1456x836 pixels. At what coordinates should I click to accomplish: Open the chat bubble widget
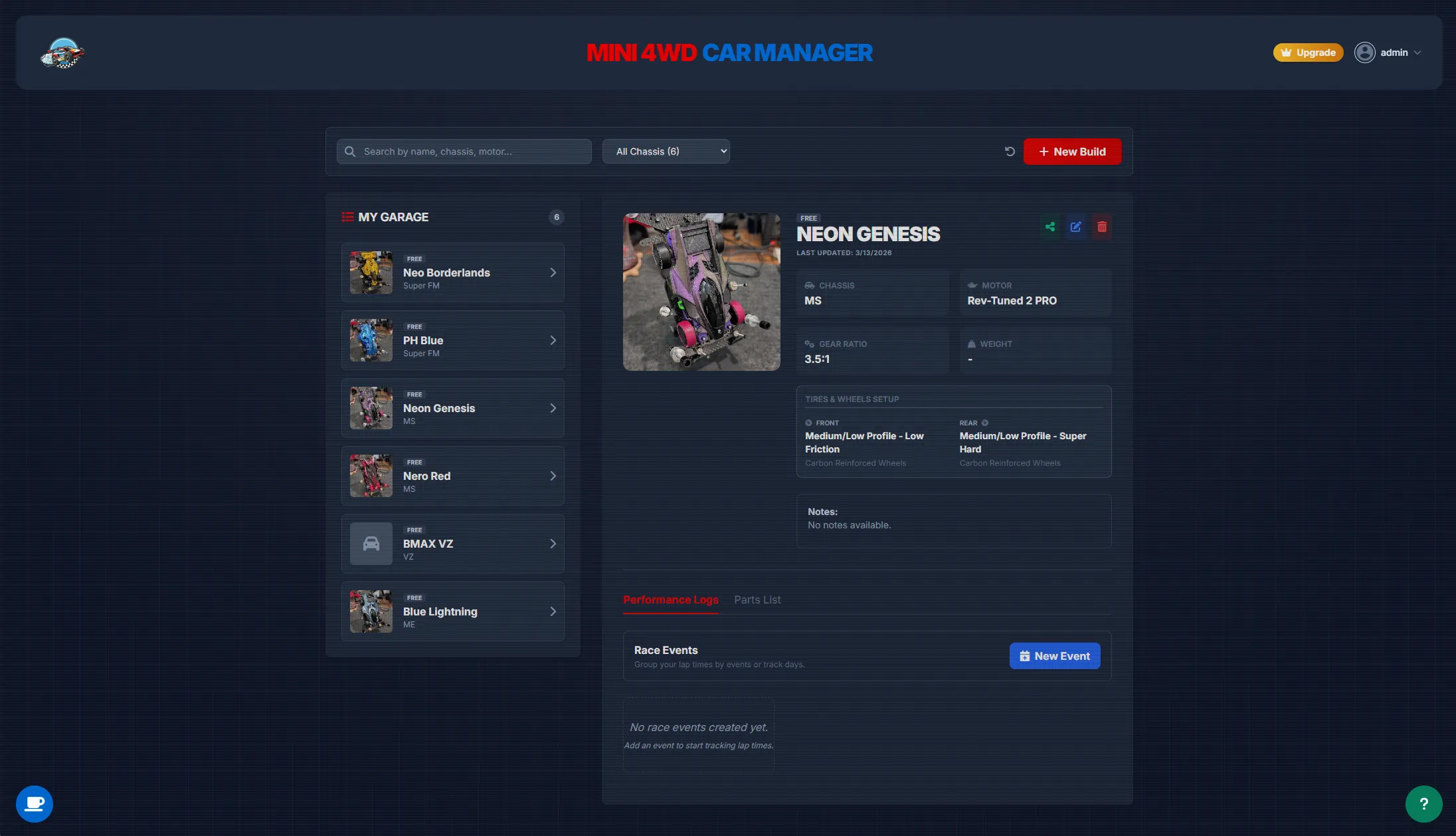pyautogui.click(x=34, y=804)
